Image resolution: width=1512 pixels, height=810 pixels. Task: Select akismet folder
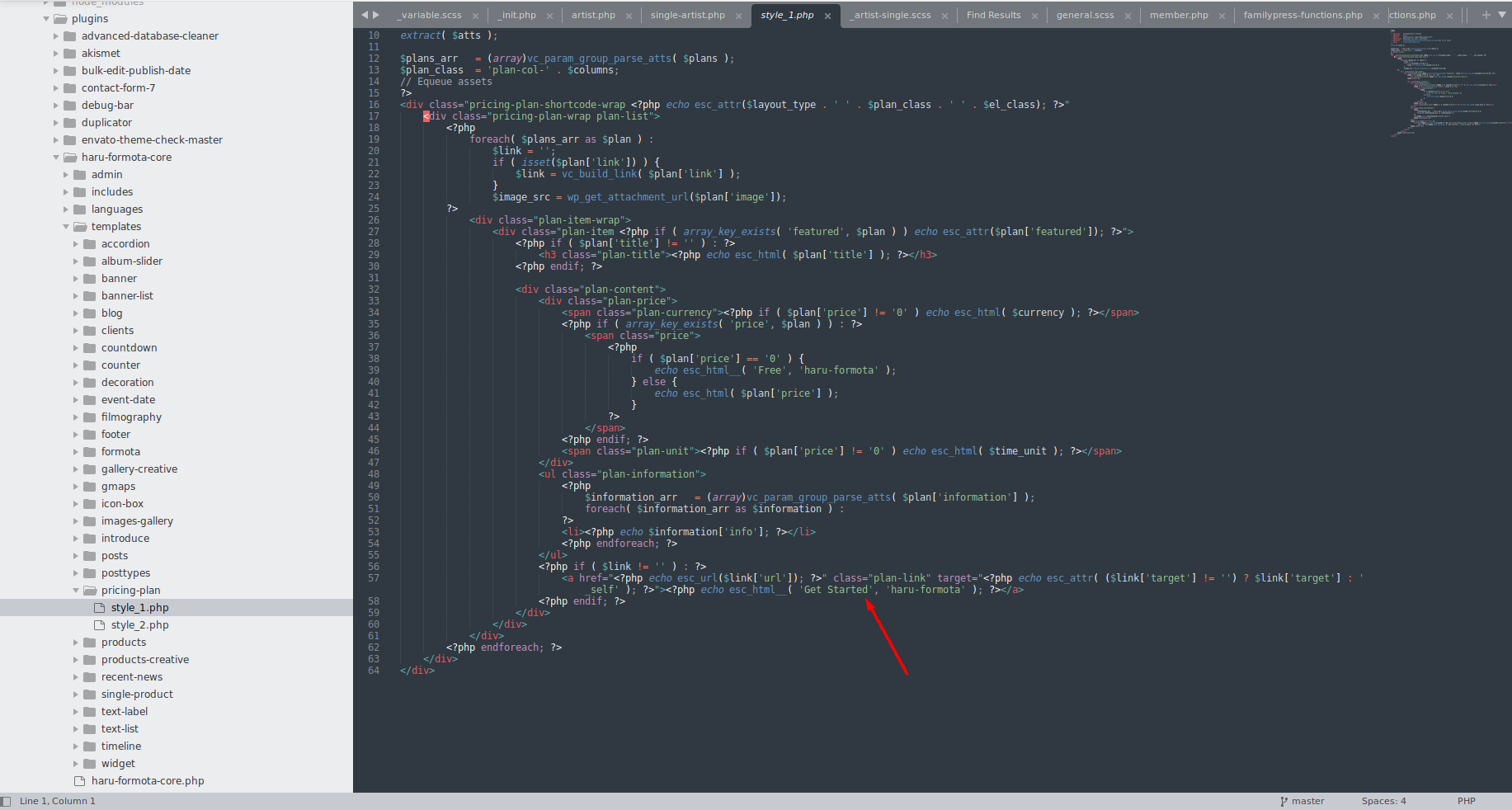click(x=101, y=54)
